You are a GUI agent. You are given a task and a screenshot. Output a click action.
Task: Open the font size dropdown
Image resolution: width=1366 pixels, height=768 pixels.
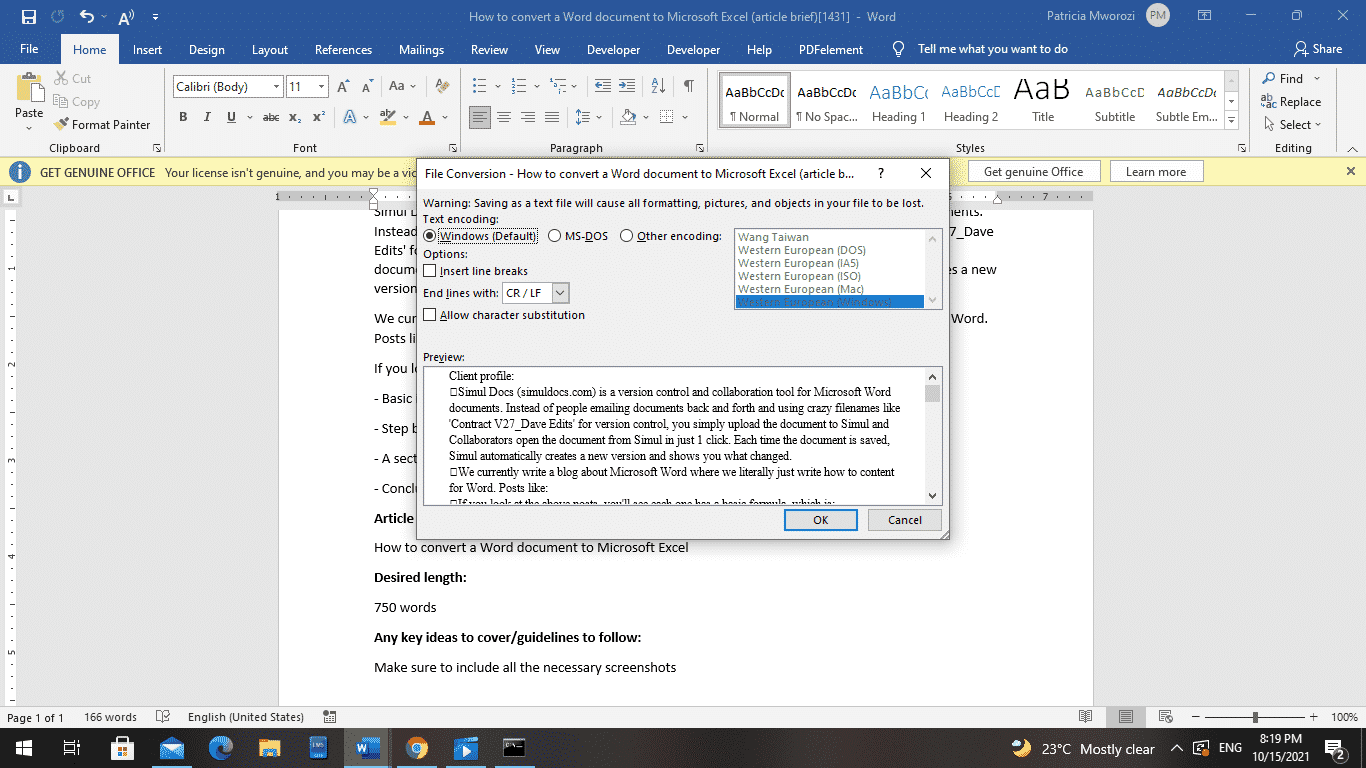pyautogui.click(x=319, y=86)
